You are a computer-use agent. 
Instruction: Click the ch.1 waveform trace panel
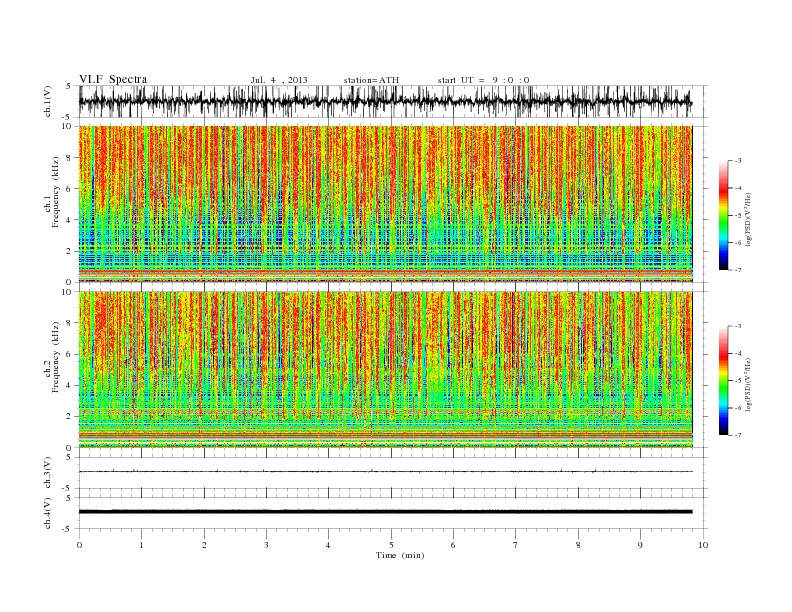pyautogui.click(x=393, y=101)
